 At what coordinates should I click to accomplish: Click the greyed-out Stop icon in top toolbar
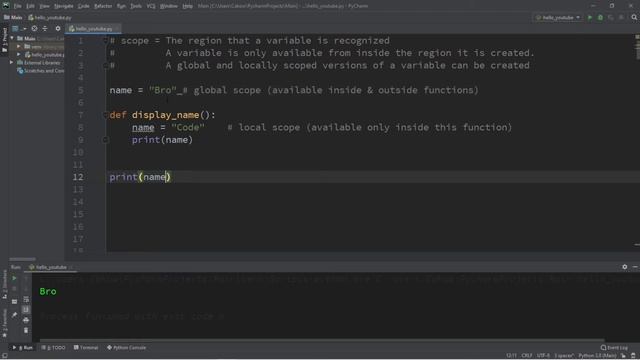tap(621, 18)
